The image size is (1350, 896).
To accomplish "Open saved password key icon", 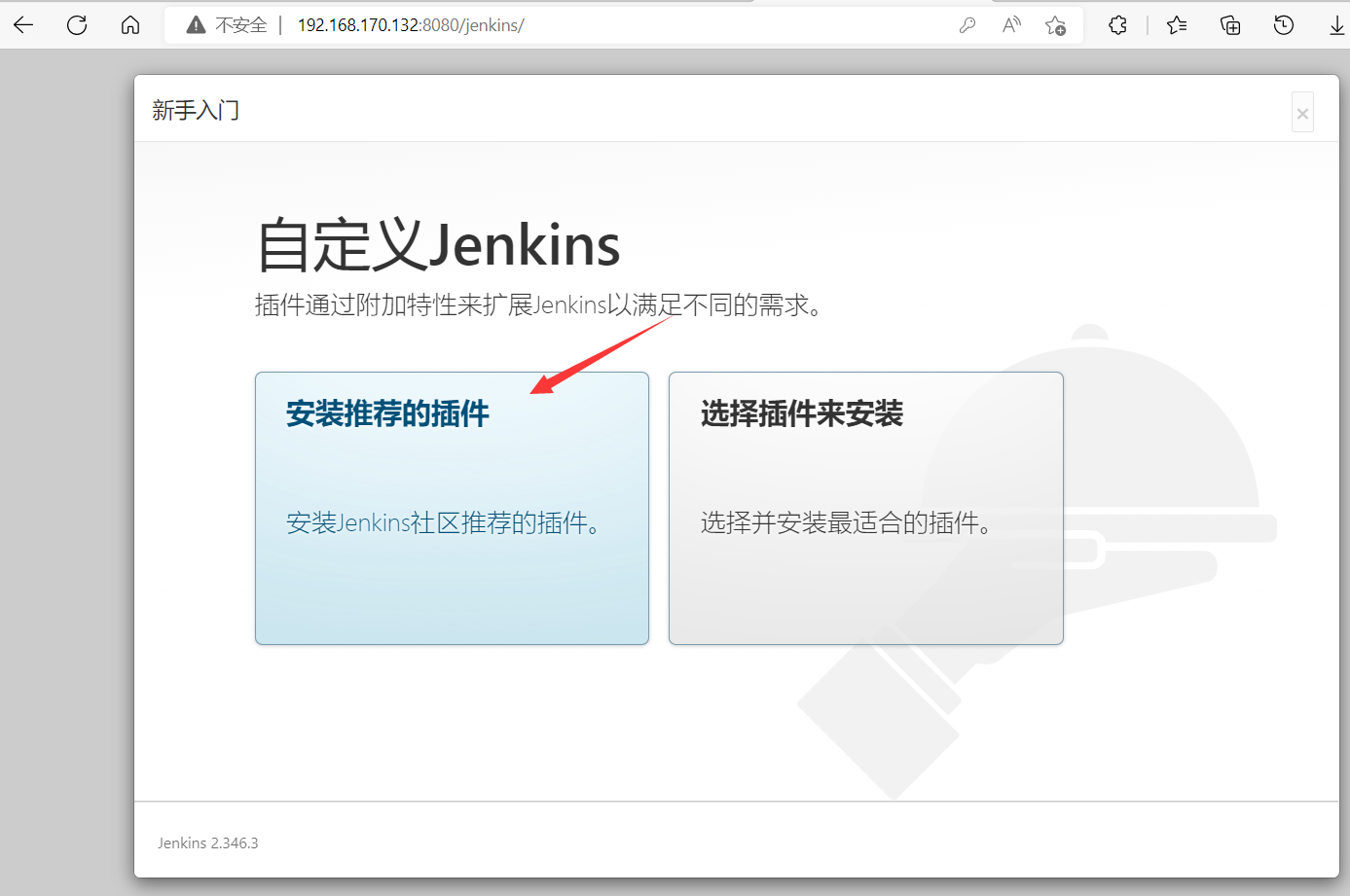I will 967,25.
